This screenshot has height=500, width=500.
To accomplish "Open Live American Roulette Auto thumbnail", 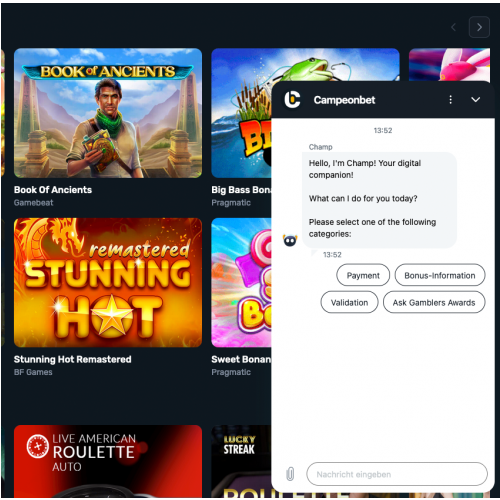I will tap(108, 461).
